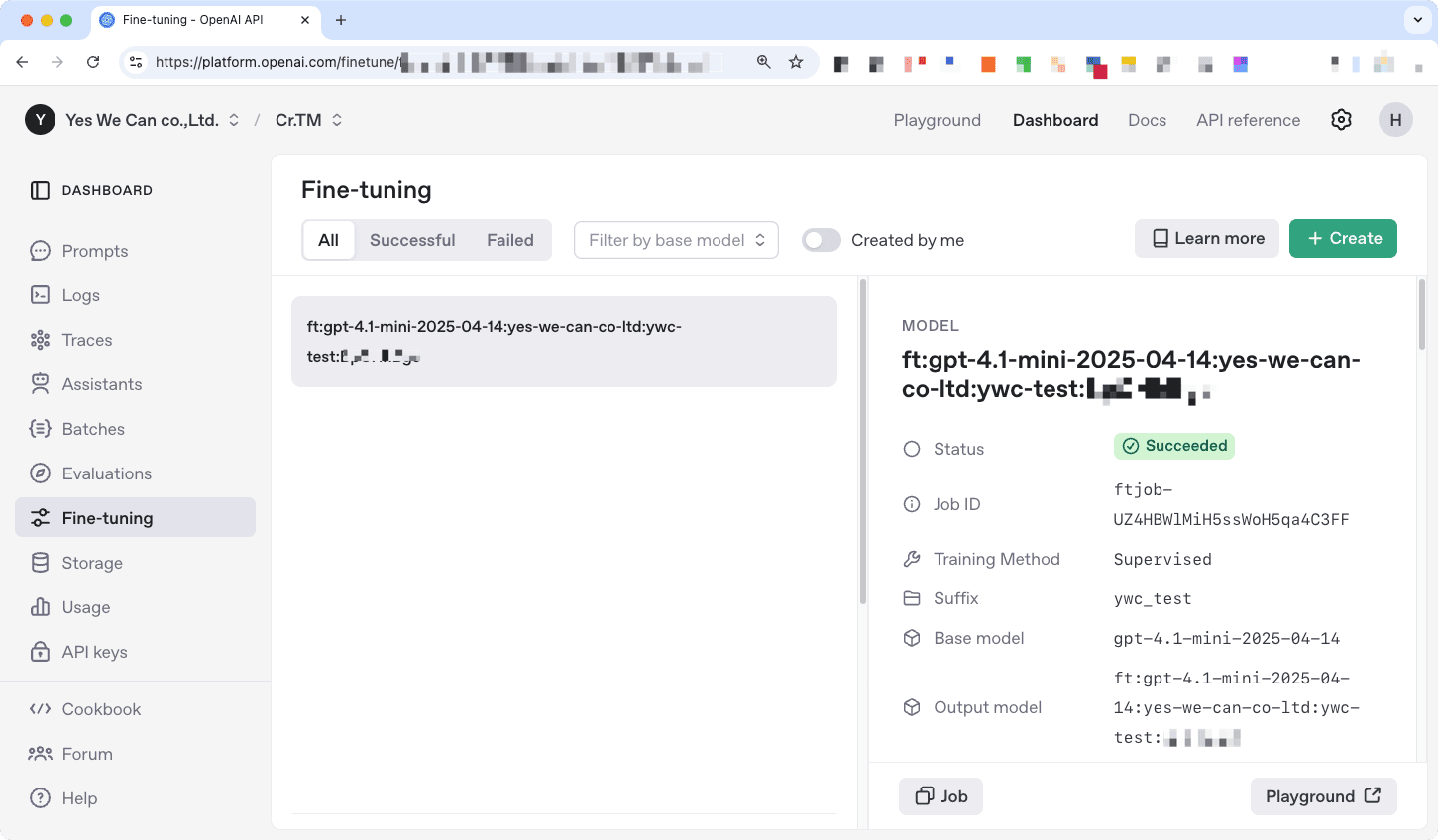Open the settings gear icon

(x=1341, y=119)
